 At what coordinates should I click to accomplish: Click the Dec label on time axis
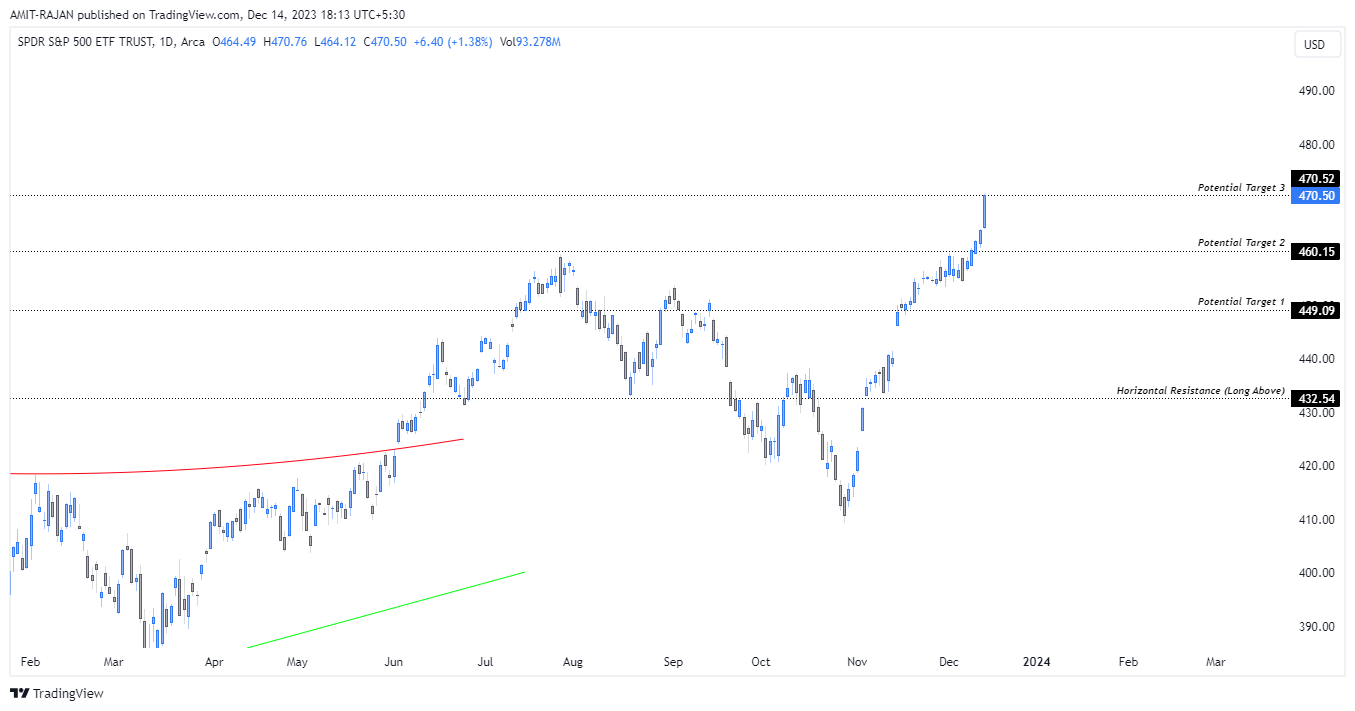click(950, 662)
